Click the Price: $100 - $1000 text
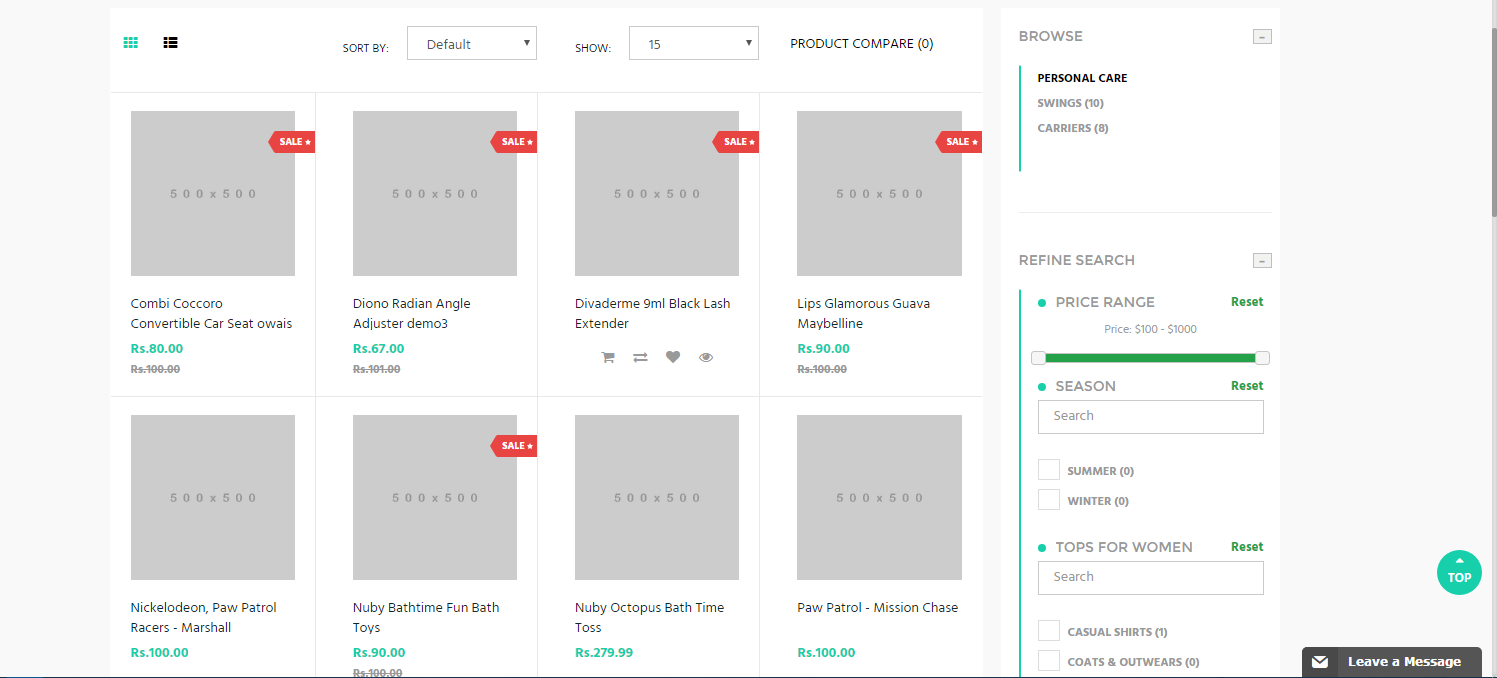The height and width of the screenshot is (678, 1497). (1150, 329)
